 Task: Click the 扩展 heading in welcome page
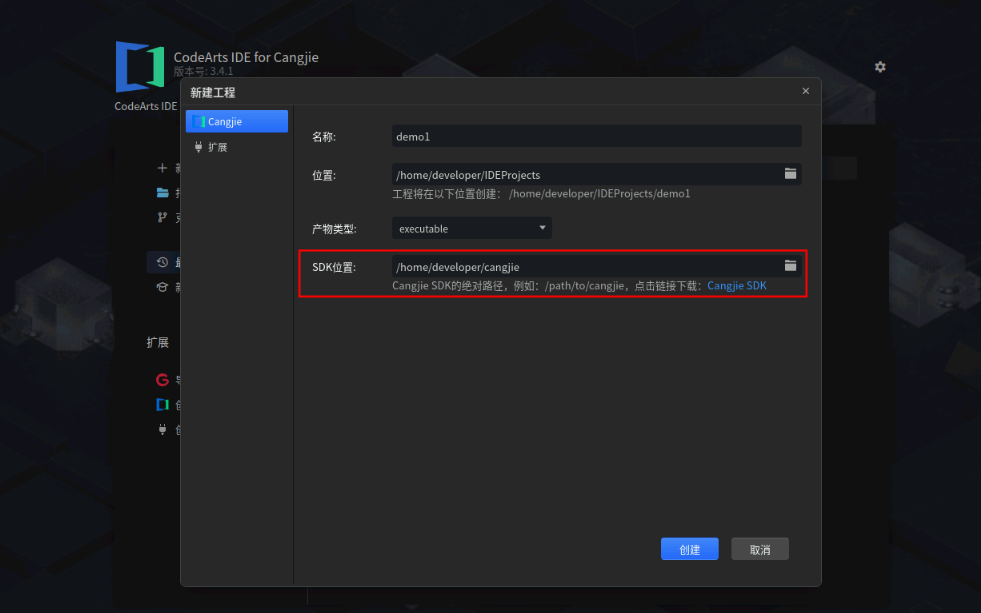[x=158, y=342]
